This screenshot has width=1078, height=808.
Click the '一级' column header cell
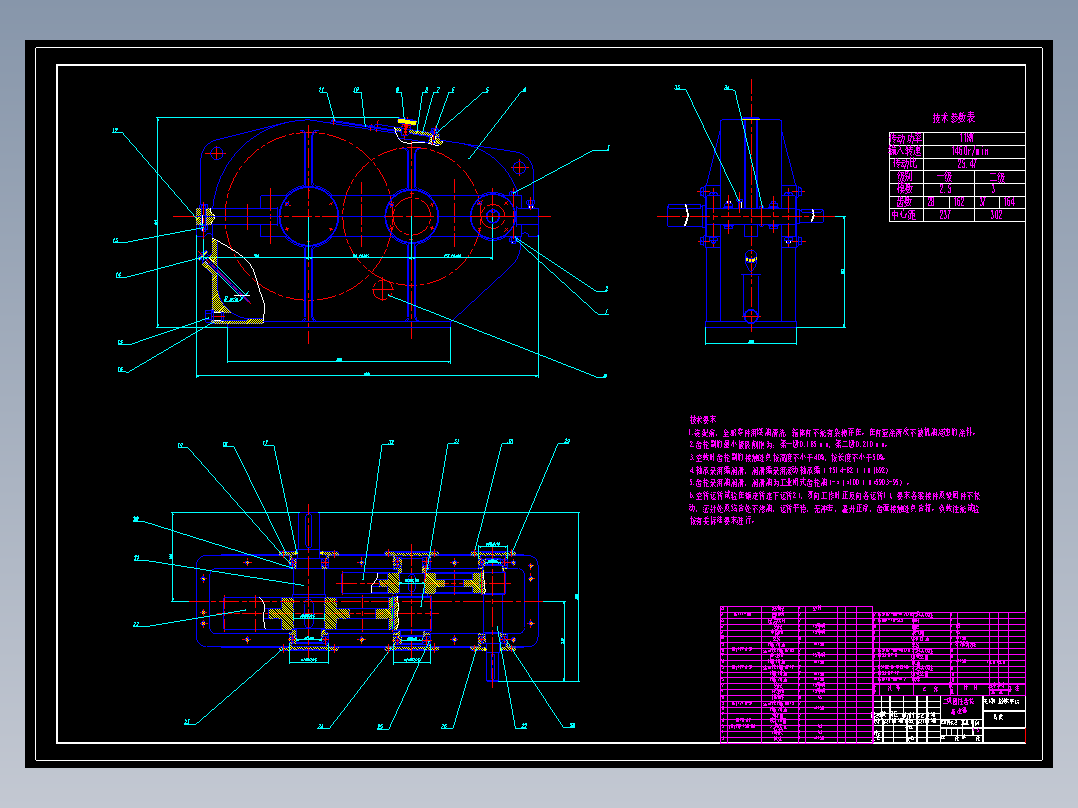(948, 177)
